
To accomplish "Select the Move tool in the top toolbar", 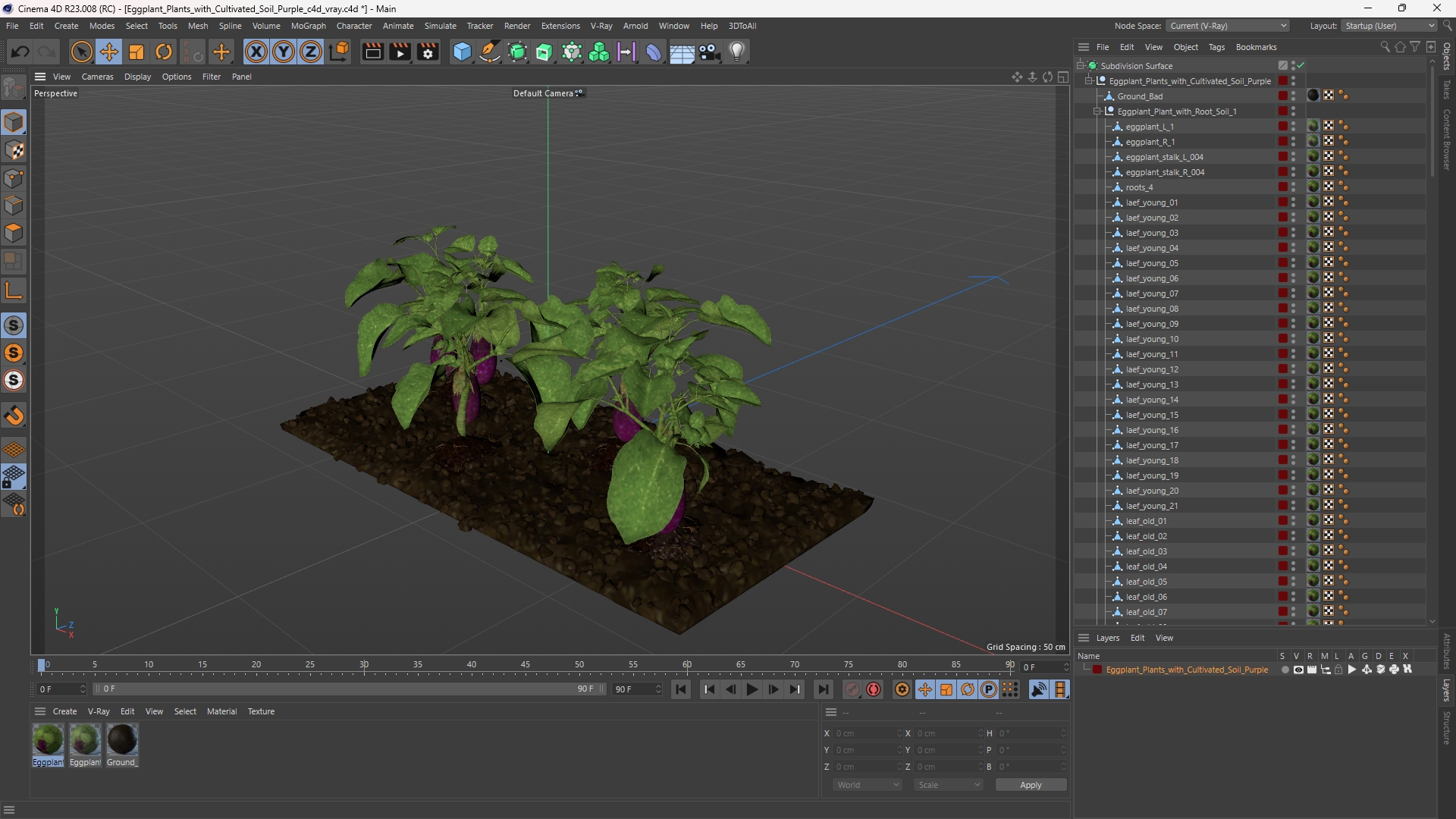I will [109, 52].
